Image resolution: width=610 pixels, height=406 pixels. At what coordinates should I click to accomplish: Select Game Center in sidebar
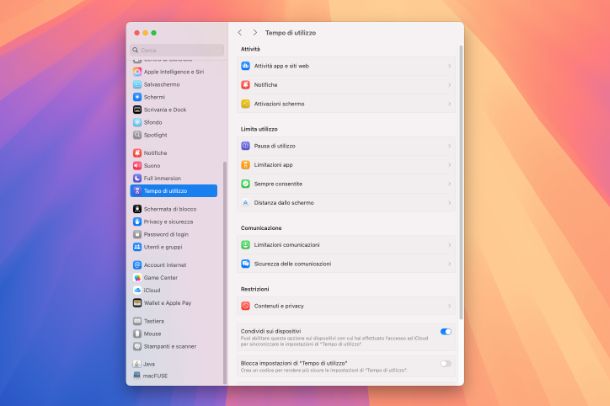160,277
